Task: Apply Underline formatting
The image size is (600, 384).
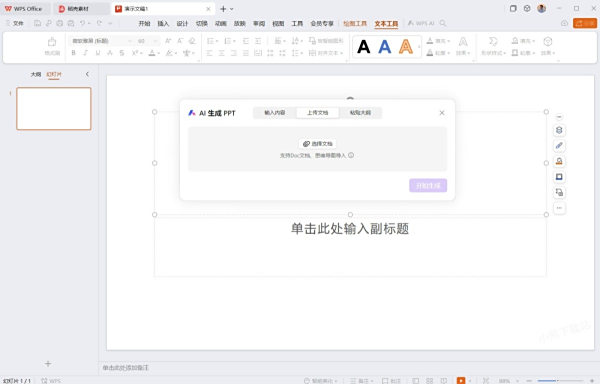Action: pos(98,53)
